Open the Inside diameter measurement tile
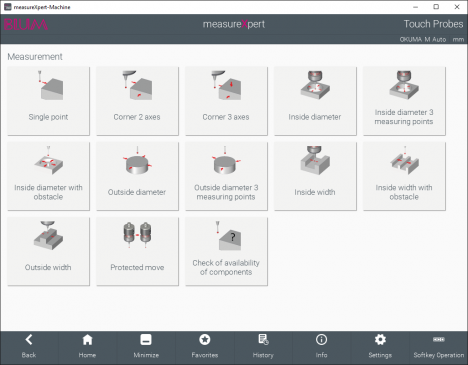 point(315,101)
